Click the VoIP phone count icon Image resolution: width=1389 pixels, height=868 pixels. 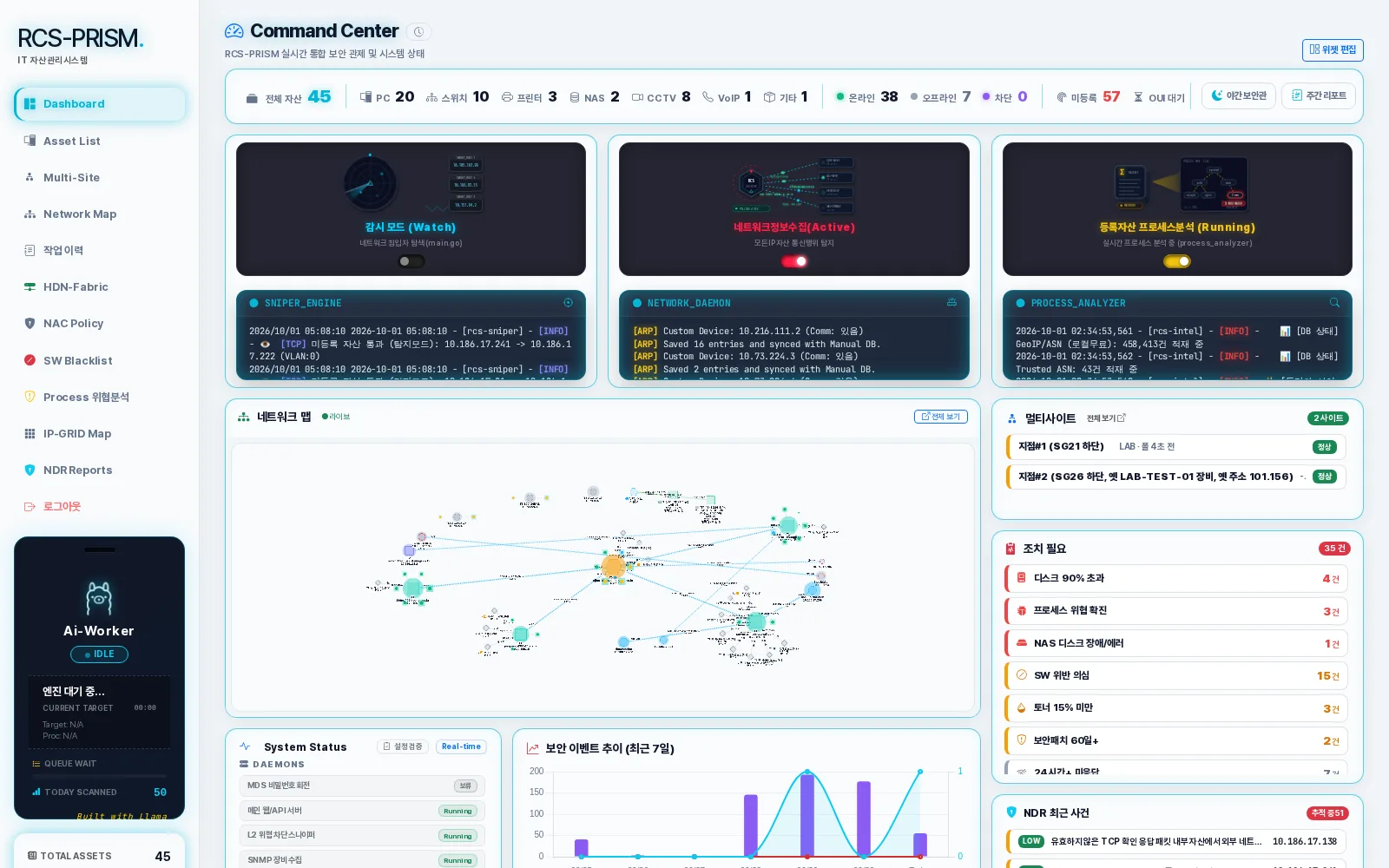pyautogui.click(x=708, y=97)
